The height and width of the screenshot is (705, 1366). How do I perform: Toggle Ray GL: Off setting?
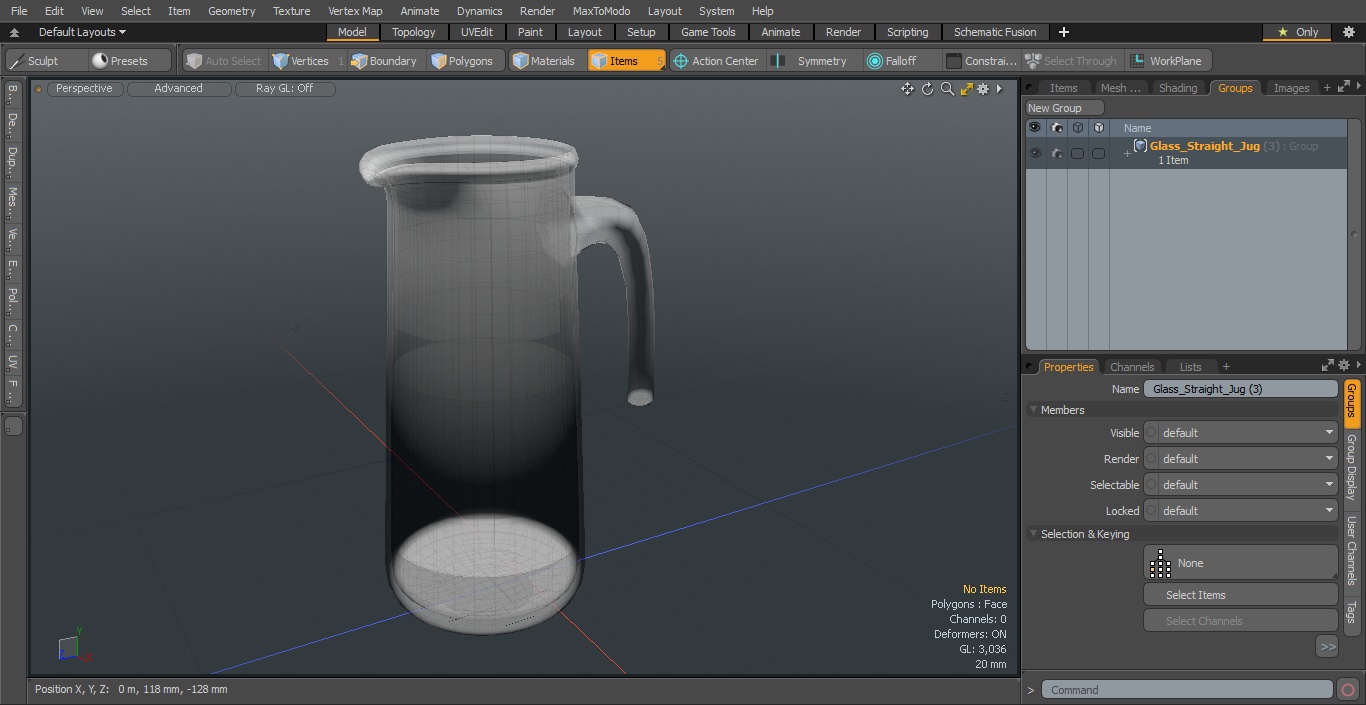point(284,89)
